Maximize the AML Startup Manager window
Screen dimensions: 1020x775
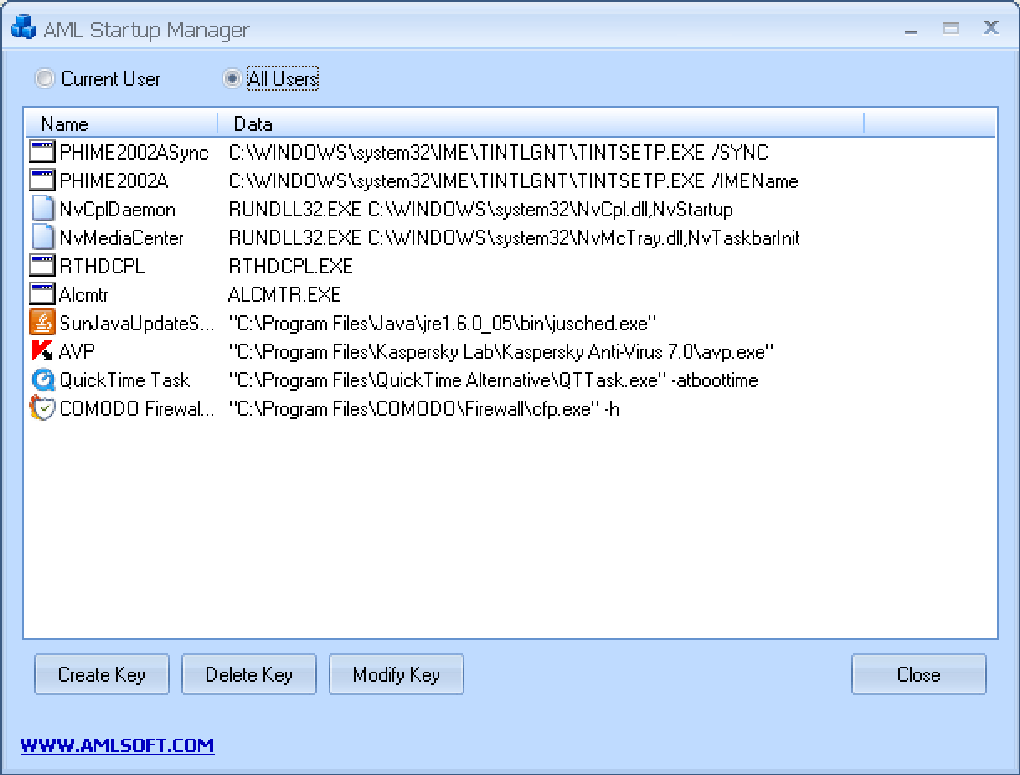click(x=950, y=28)
